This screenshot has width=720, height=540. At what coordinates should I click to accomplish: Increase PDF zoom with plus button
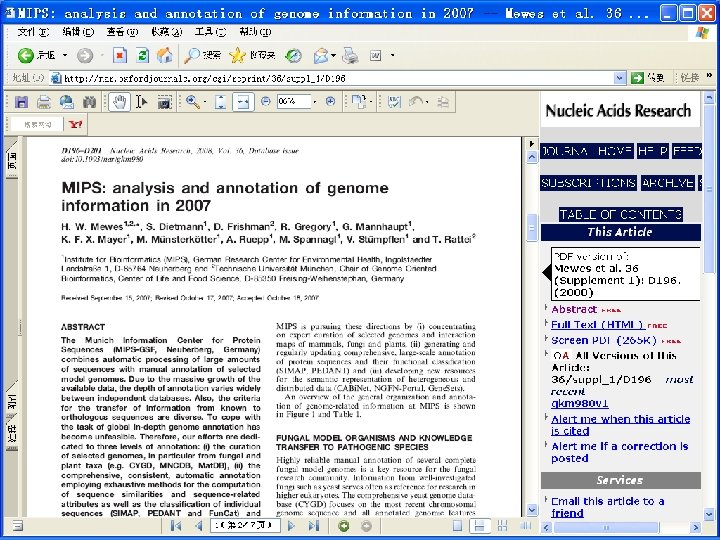point(330,101)
